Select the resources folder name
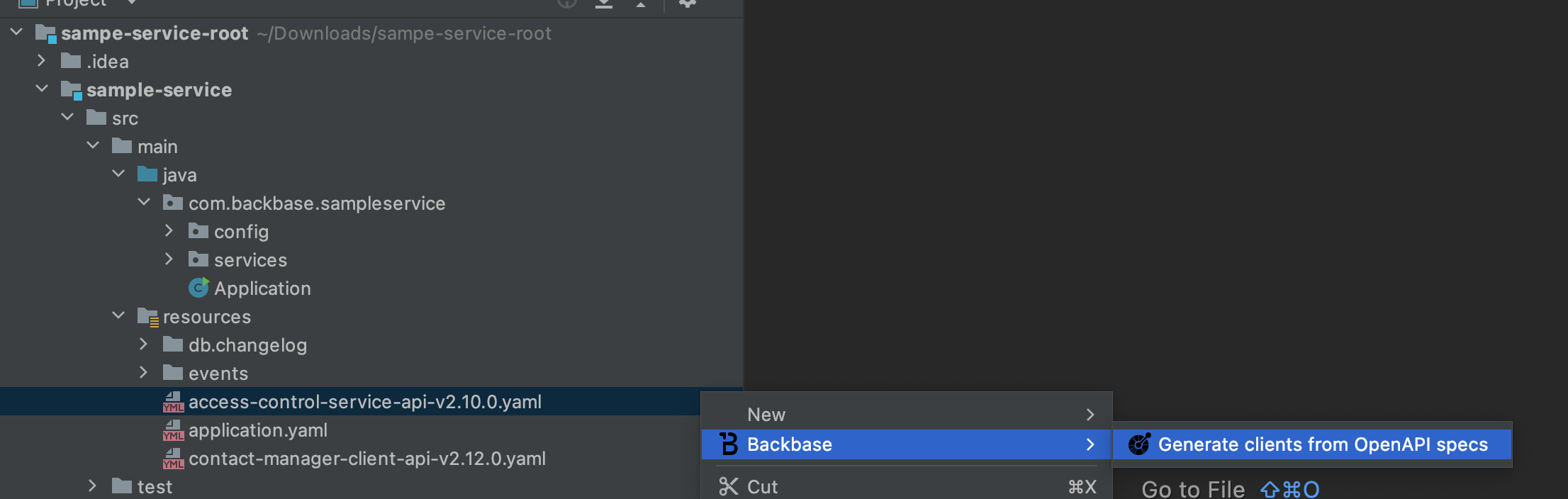Image resolution: width=1568 pixels, height=499 pixels. 207,317
